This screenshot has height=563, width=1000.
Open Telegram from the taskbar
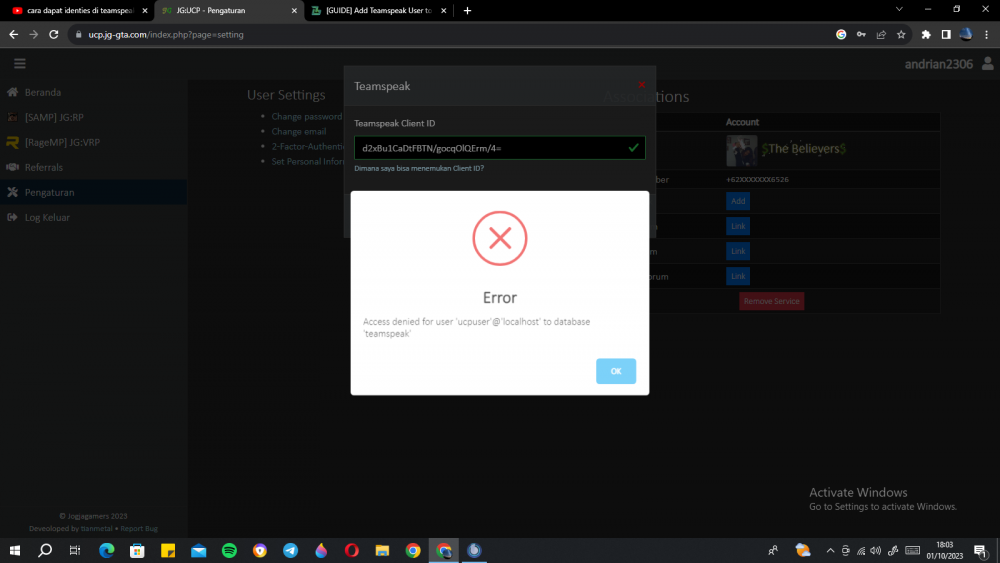pyautogui.click(x=291, y=550)
